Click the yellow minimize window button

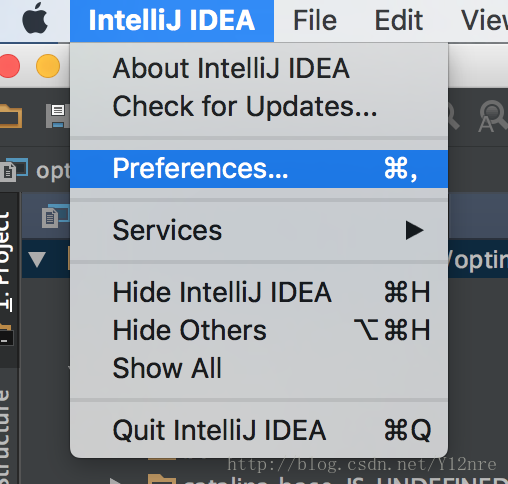(48, 66)
